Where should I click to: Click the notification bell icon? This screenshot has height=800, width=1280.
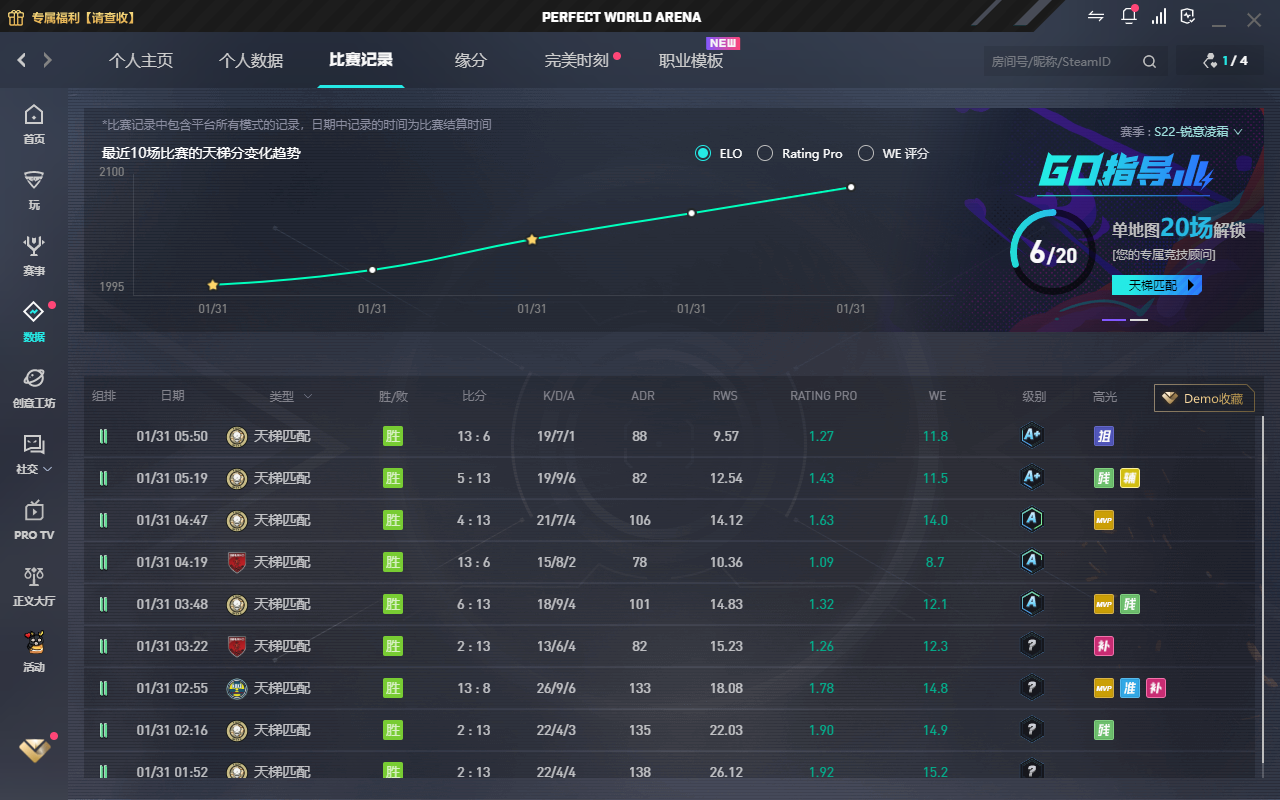tap(1129, 17)
